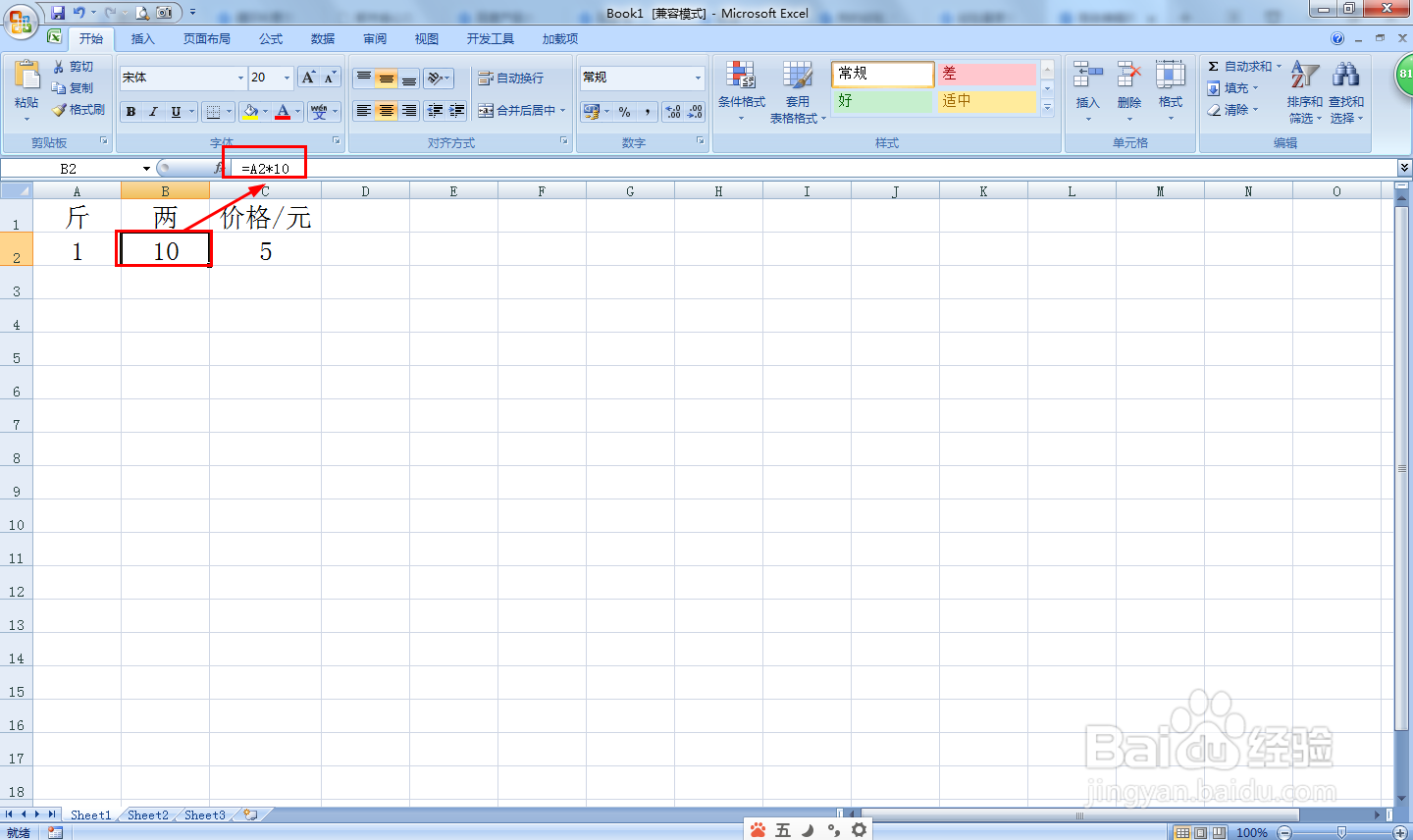Switch to the Formulas (公式) tab
The width and height of the screenshot is (1413, 840).
(271, 39)
